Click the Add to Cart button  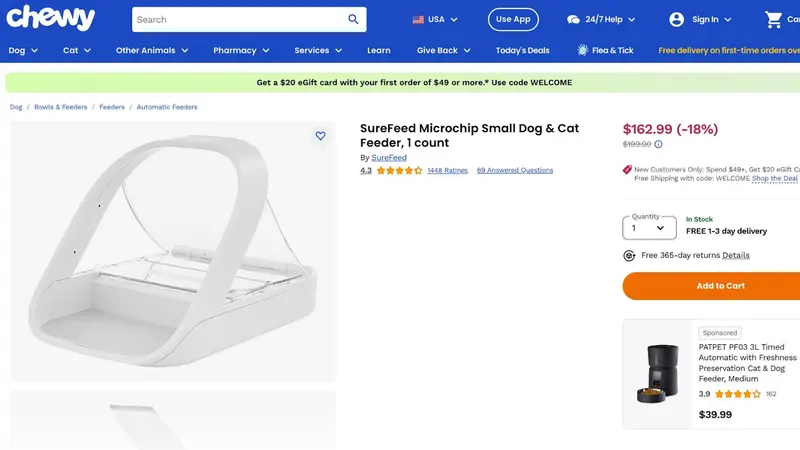(x=720, y=286)
